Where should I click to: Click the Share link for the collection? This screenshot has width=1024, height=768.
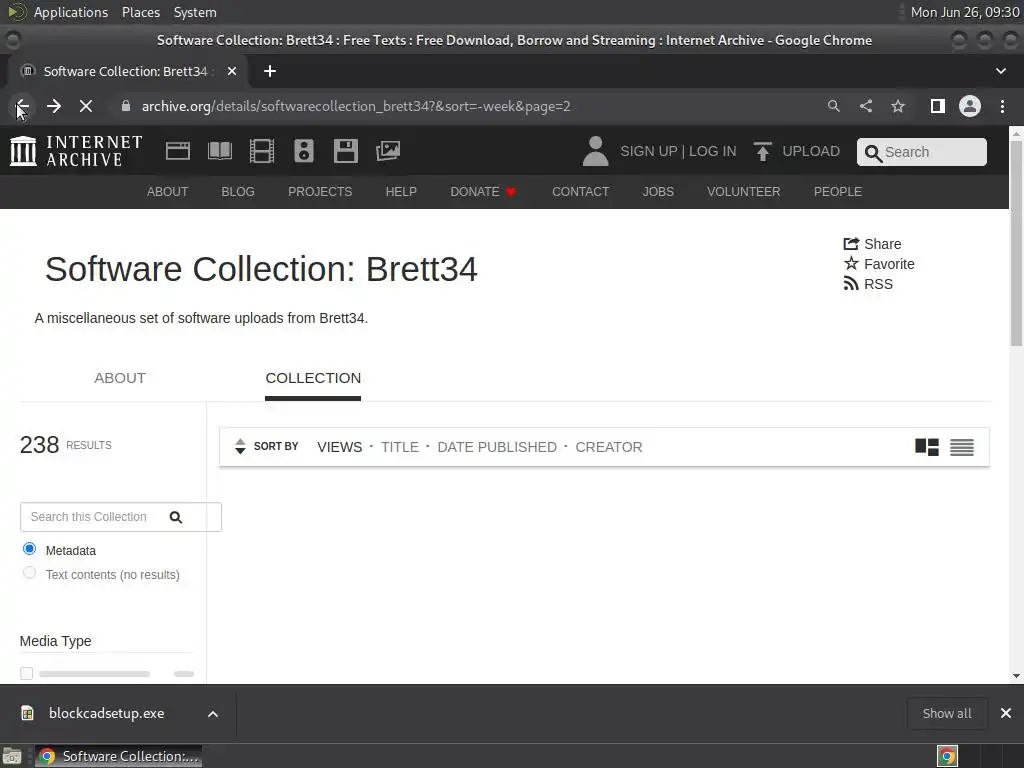pyautogui.click(x=872, y=244)
